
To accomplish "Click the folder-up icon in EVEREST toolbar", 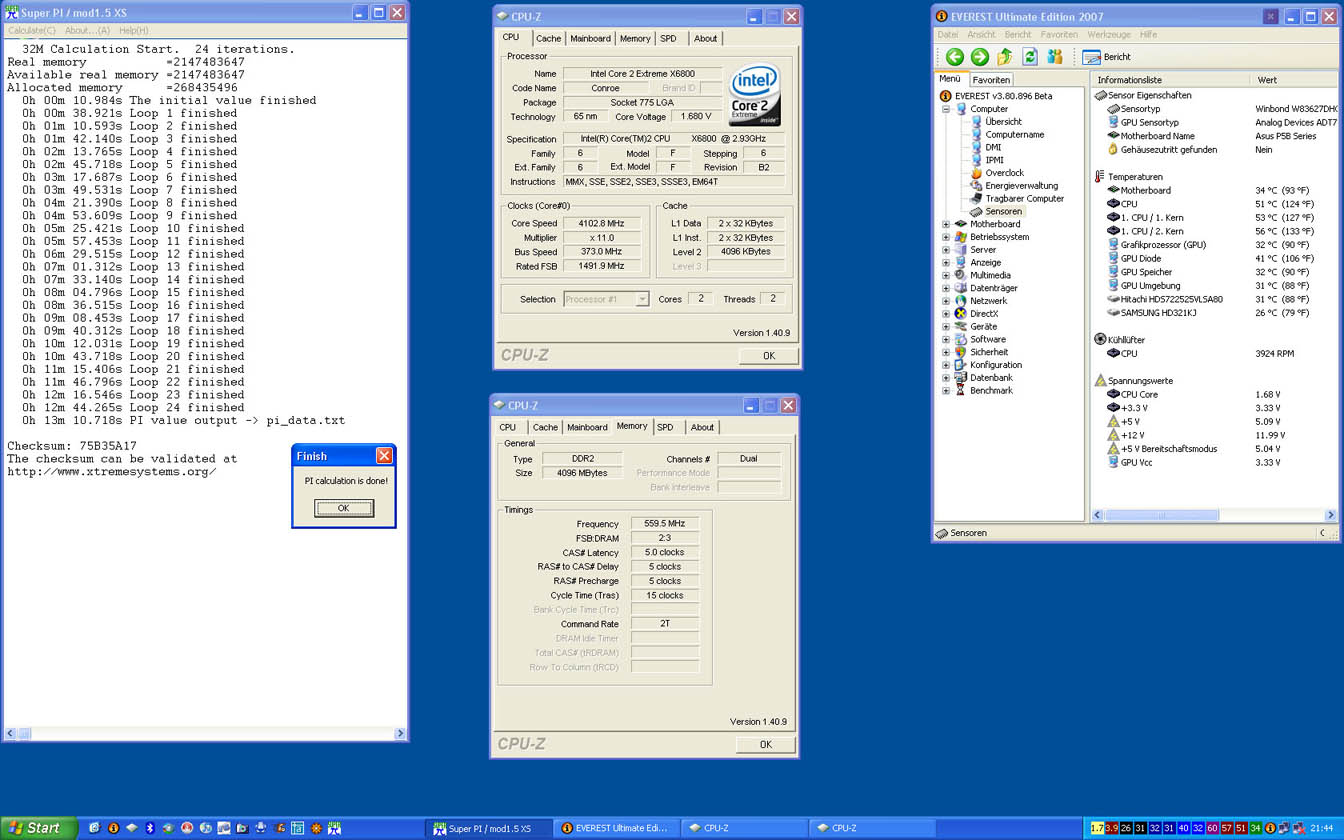I will click(1004, 57).
